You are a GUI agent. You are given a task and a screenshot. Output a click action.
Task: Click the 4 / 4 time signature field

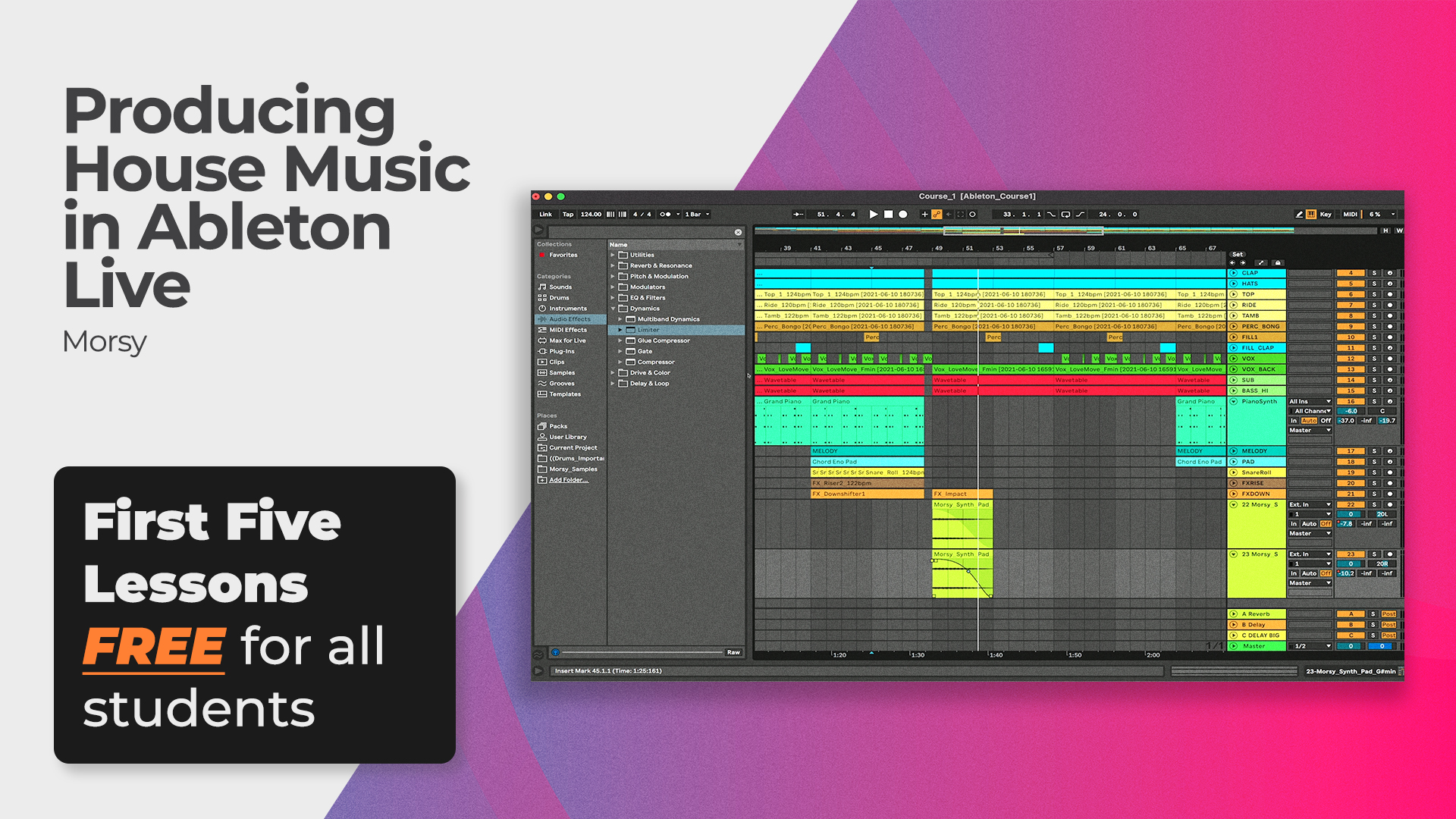click(x=642, y=215)
